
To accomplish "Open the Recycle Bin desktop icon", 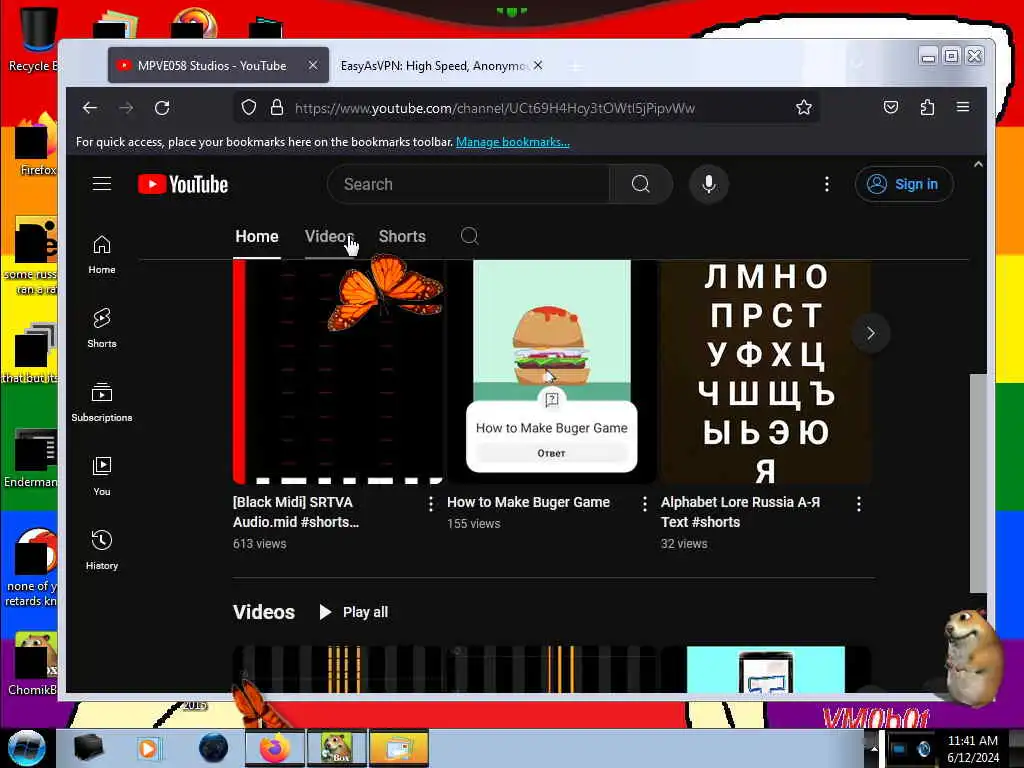I will (36, 39).
